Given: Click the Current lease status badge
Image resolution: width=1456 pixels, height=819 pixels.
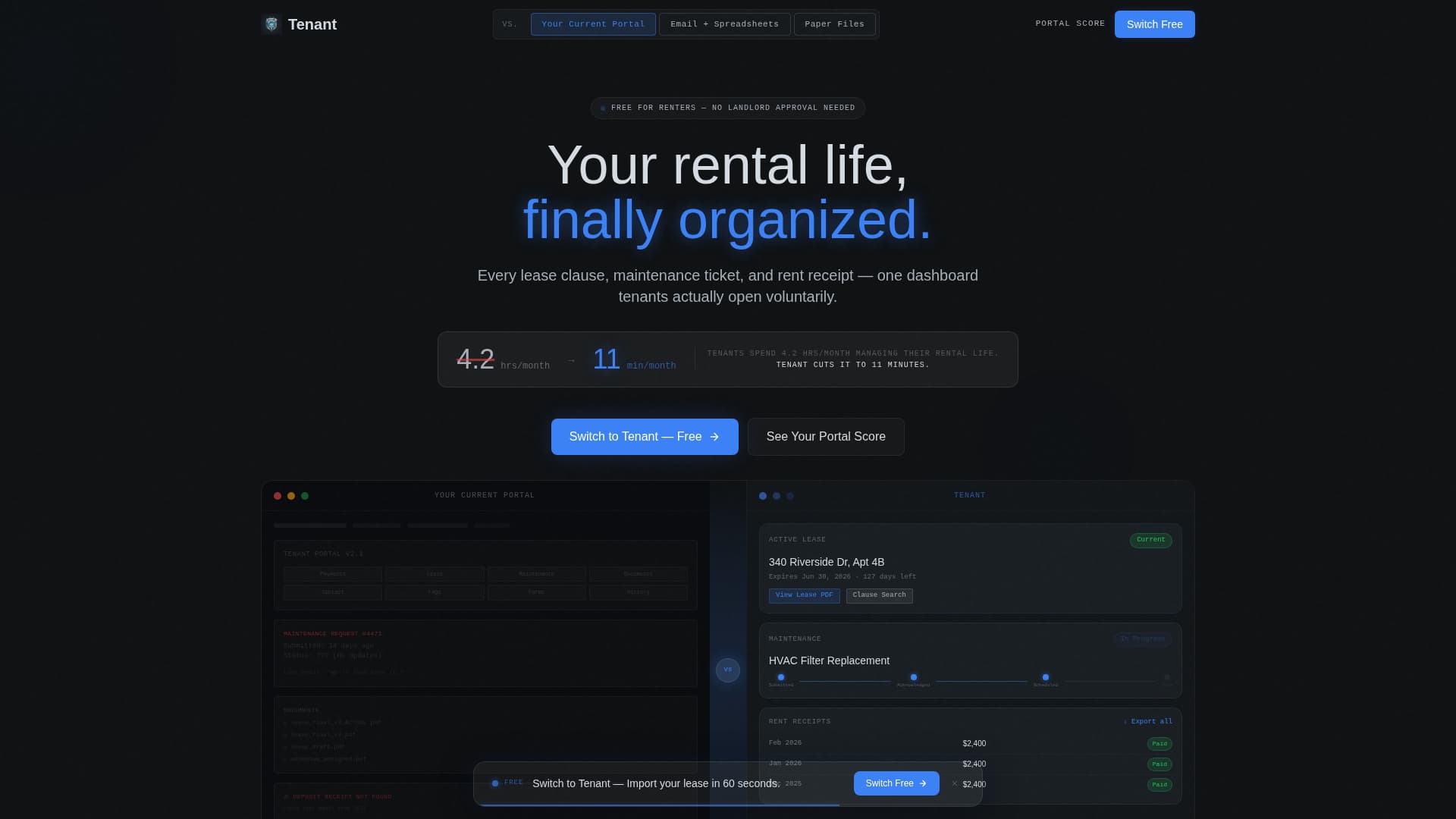Looking at the screenshot, I should 1150,540.
